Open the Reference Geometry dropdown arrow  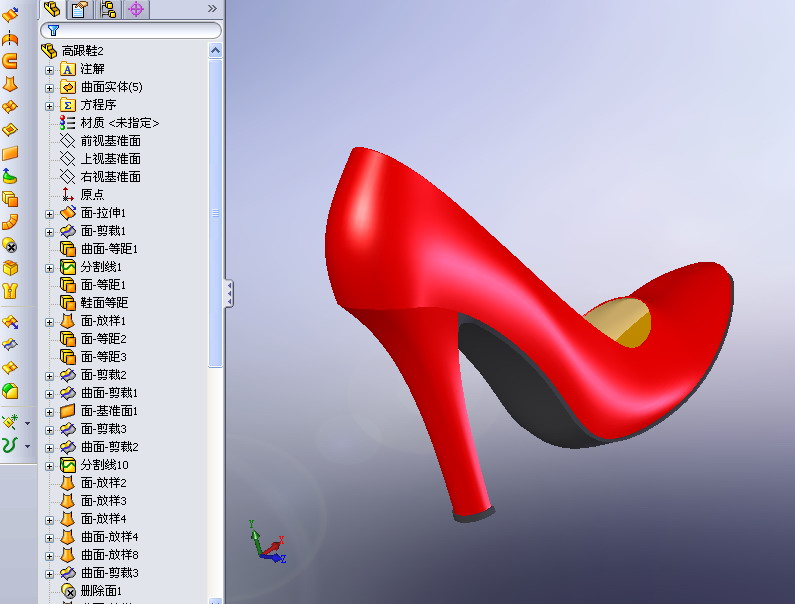[x=27, y=423]
